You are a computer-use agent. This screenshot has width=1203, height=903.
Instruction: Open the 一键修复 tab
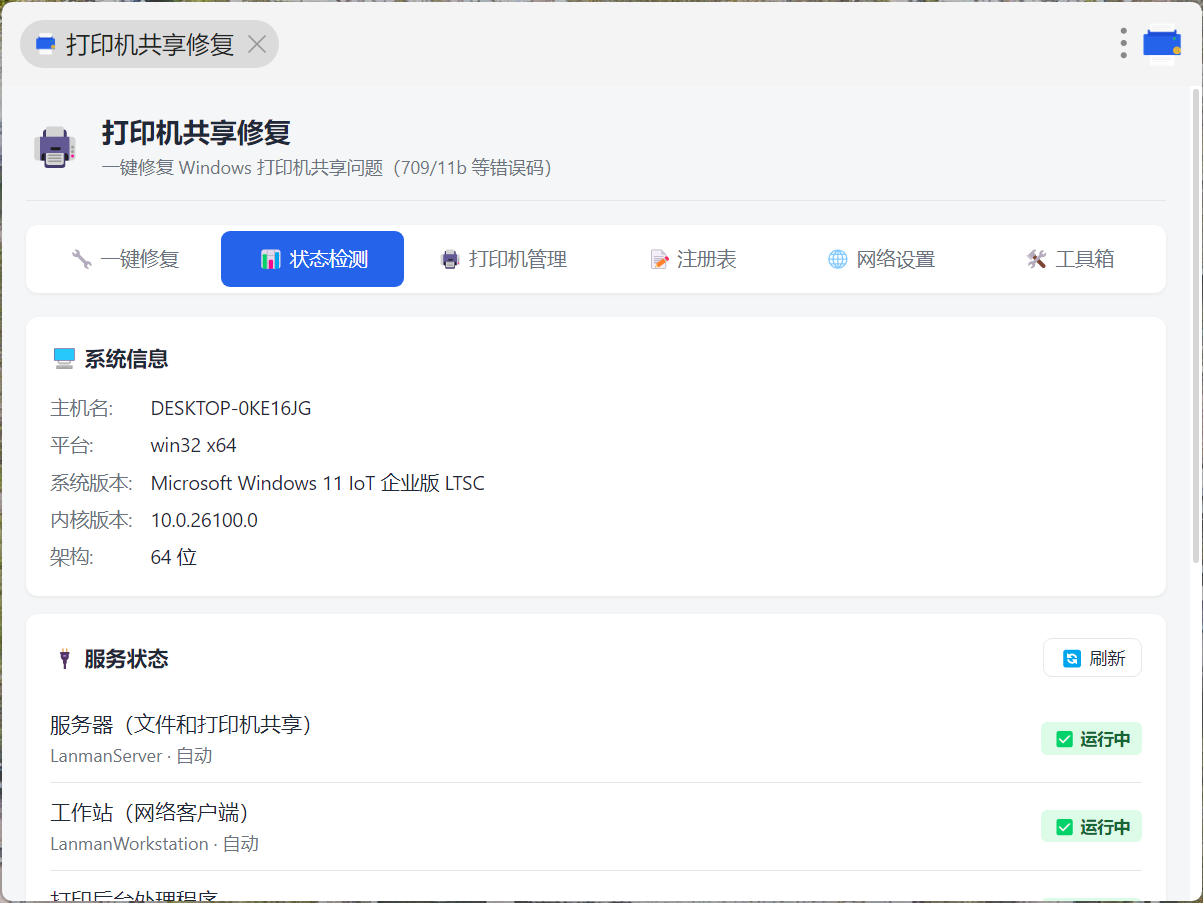[126, 259]
